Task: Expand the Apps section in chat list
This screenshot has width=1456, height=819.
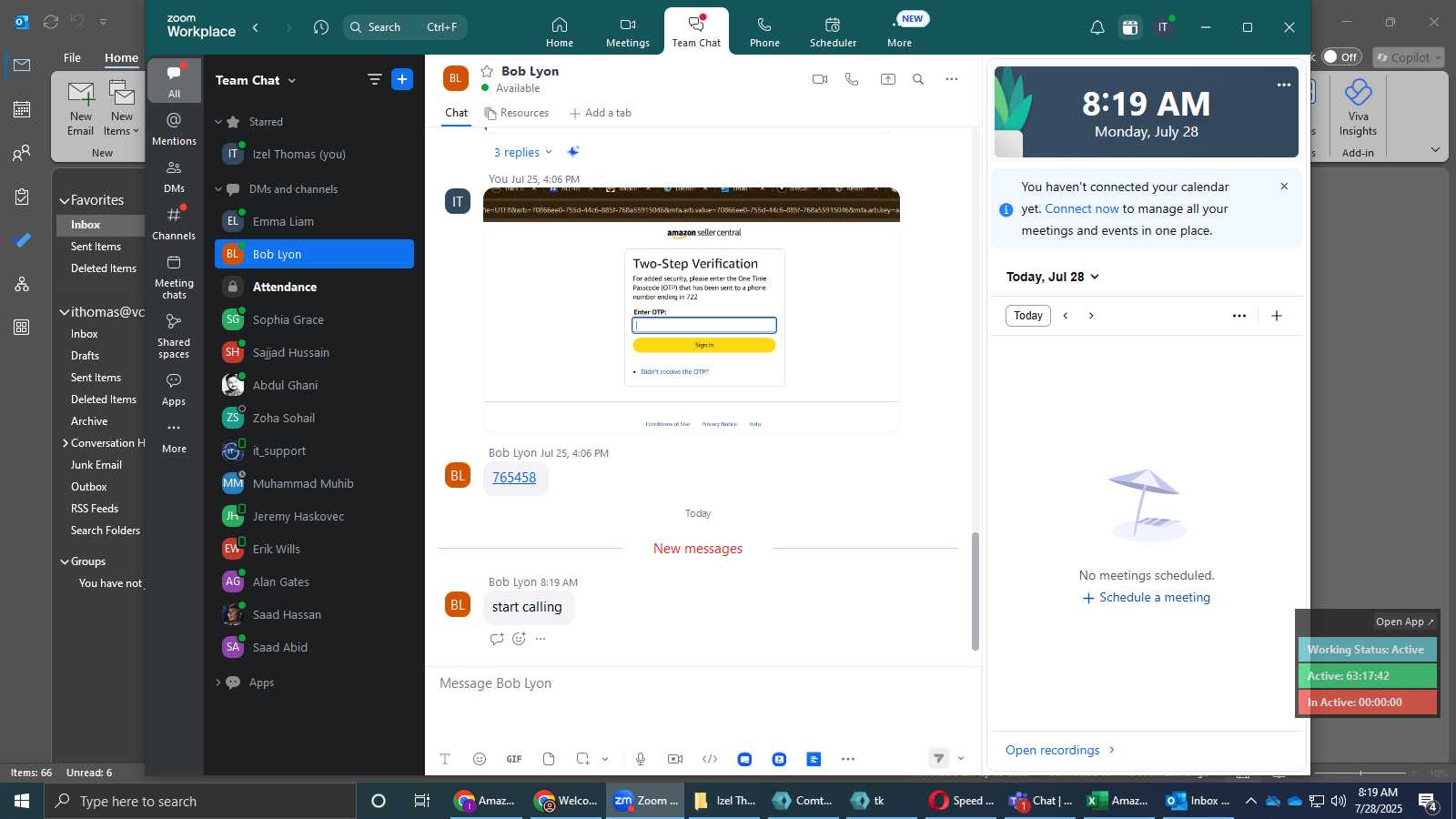Action: pos(218,682)
